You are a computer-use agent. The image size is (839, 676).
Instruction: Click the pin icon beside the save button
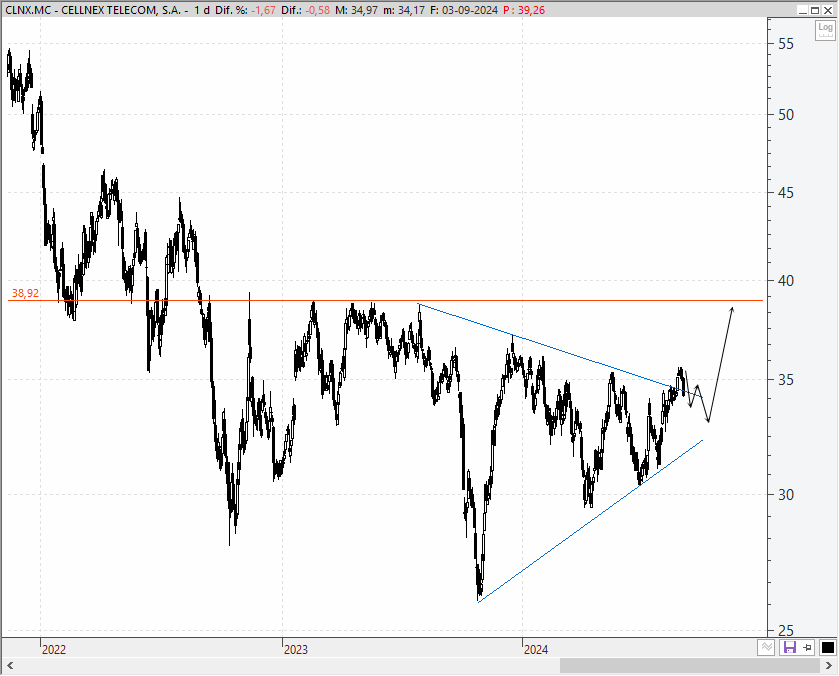(808, 648)
